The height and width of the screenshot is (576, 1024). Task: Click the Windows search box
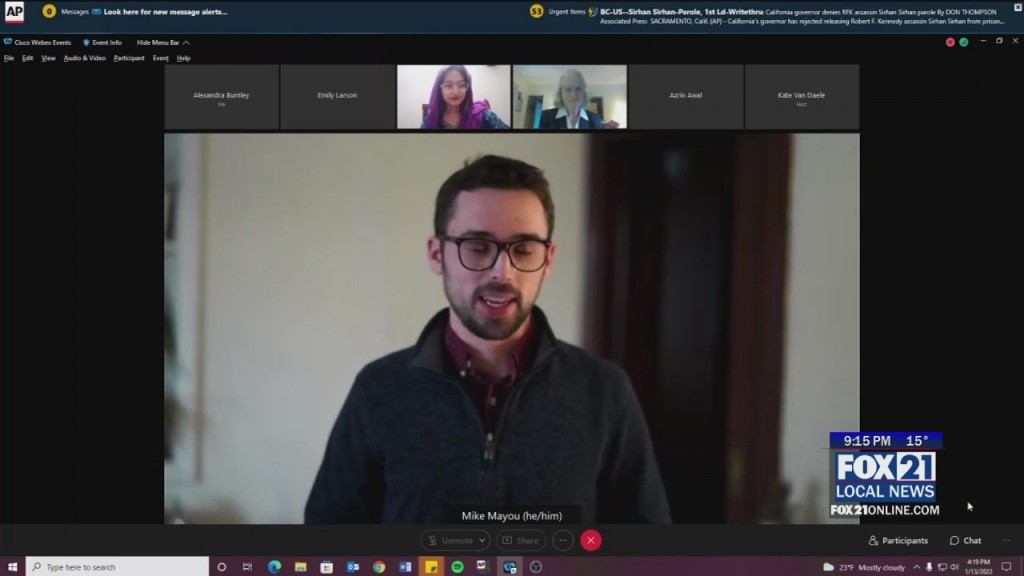118,567
